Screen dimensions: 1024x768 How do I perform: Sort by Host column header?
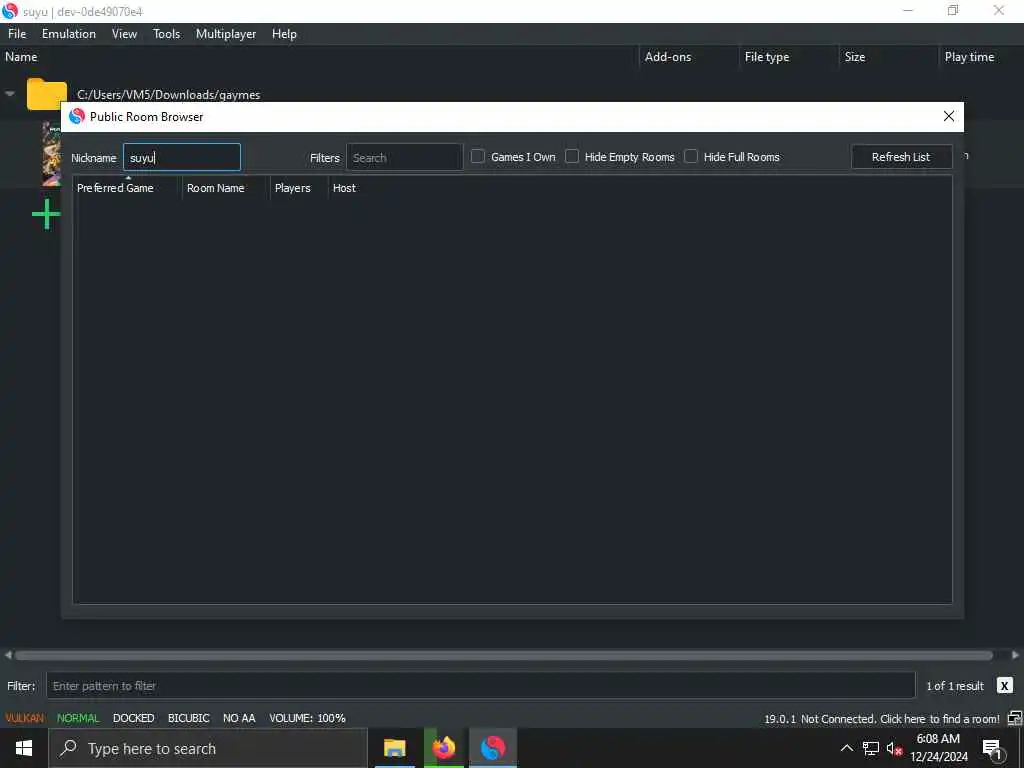point(344,188)
